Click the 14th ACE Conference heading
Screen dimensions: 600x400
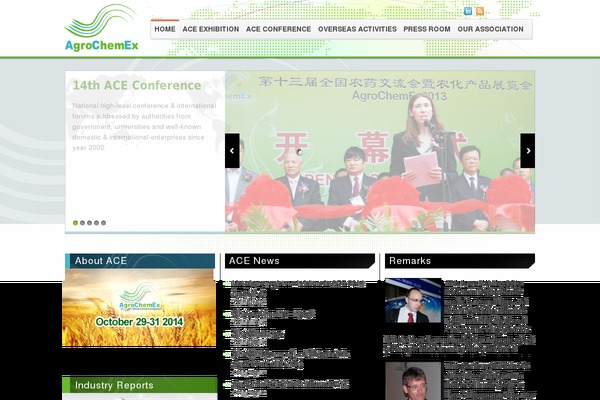coord(137,85)
